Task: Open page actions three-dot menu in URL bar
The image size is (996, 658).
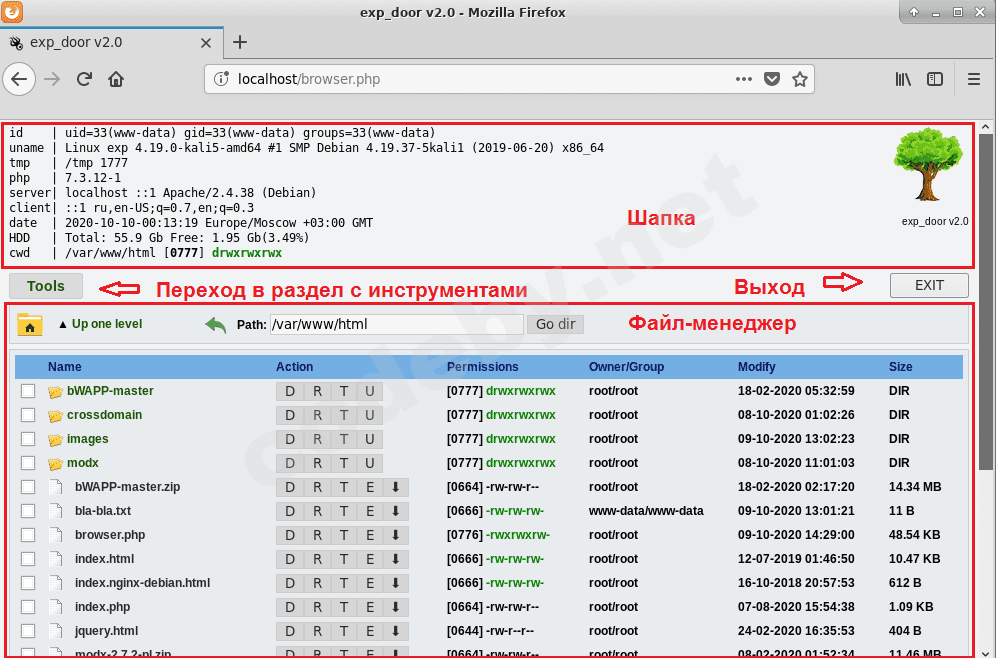Action: click(743, 79)
